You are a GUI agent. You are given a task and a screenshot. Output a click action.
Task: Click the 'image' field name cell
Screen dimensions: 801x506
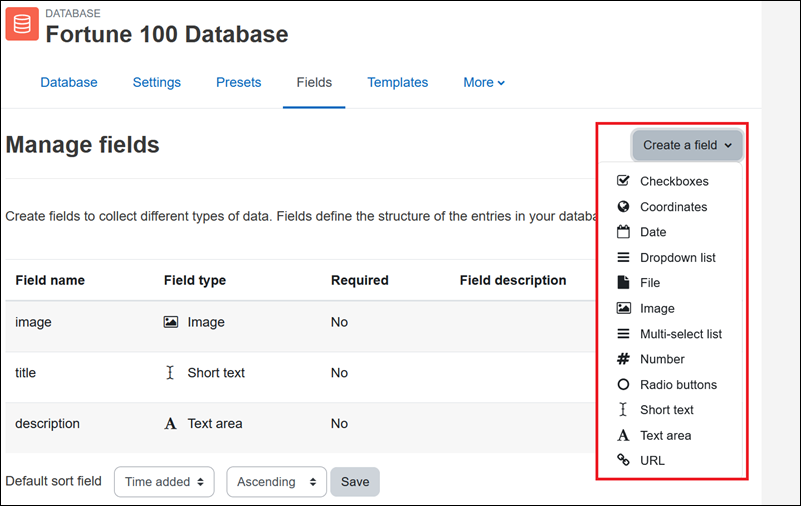pos(33,322)
